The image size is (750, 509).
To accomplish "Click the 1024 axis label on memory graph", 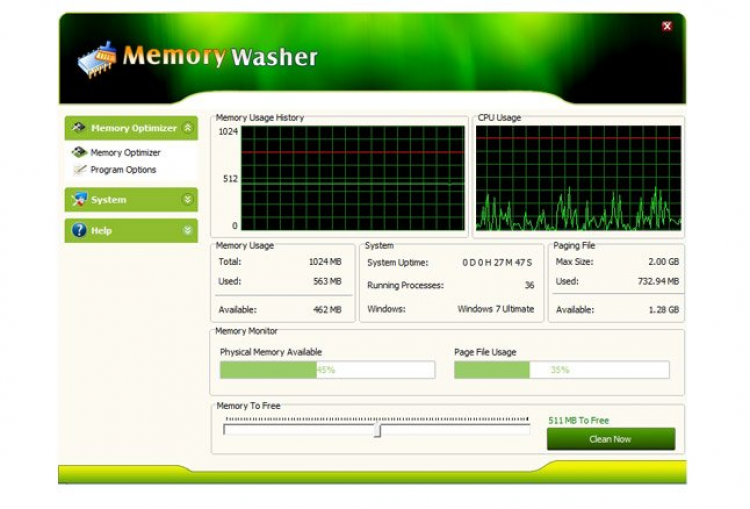I will tap(228, 132).
